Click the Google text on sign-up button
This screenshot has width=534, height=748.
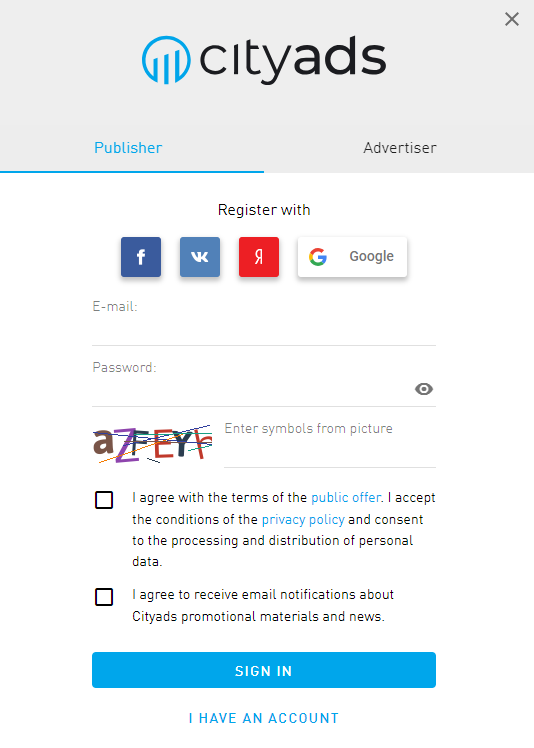click(x=371, y=257)
